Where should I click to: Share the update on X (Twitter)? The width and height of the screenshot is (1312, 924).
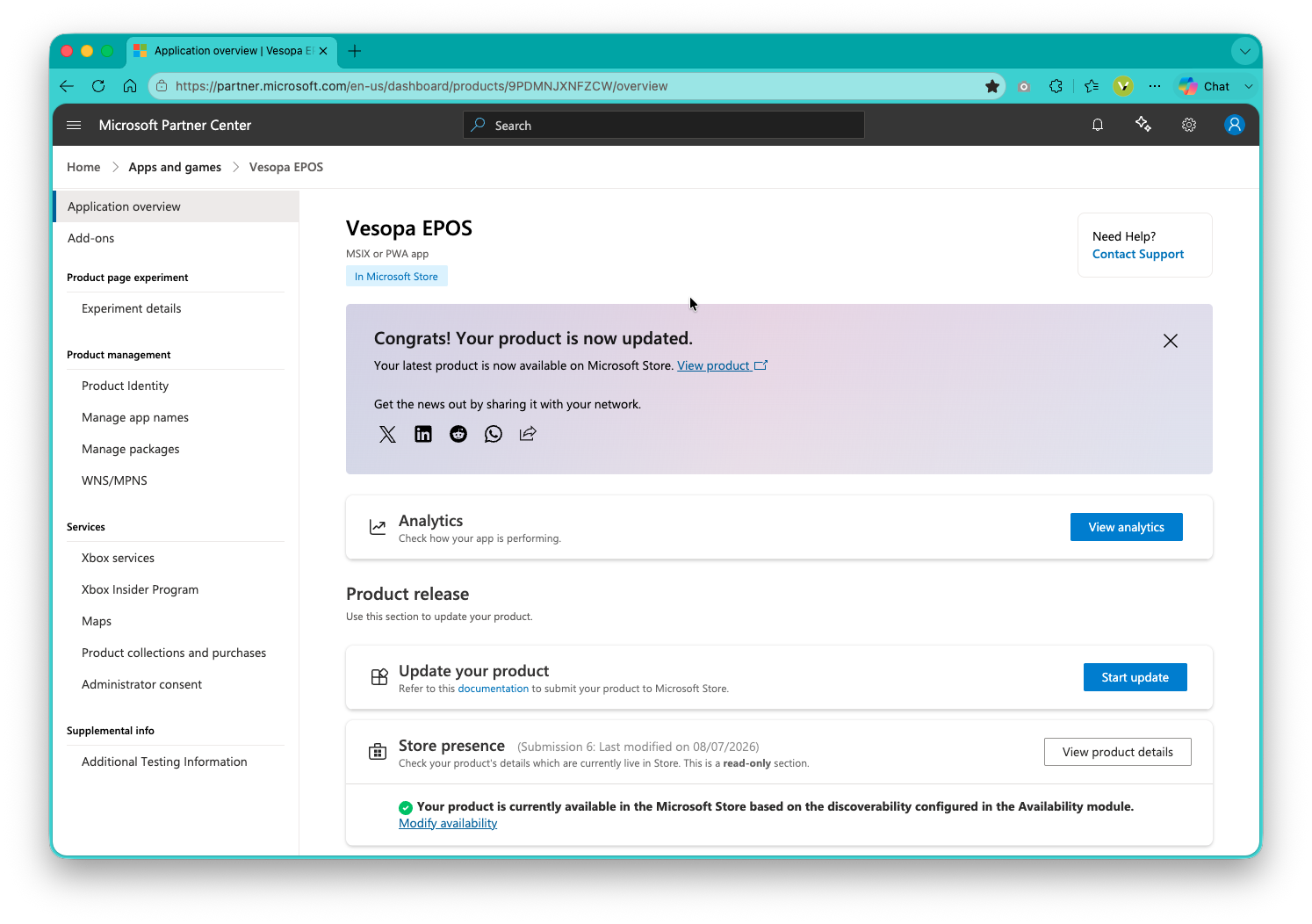[x=387, y=434]
